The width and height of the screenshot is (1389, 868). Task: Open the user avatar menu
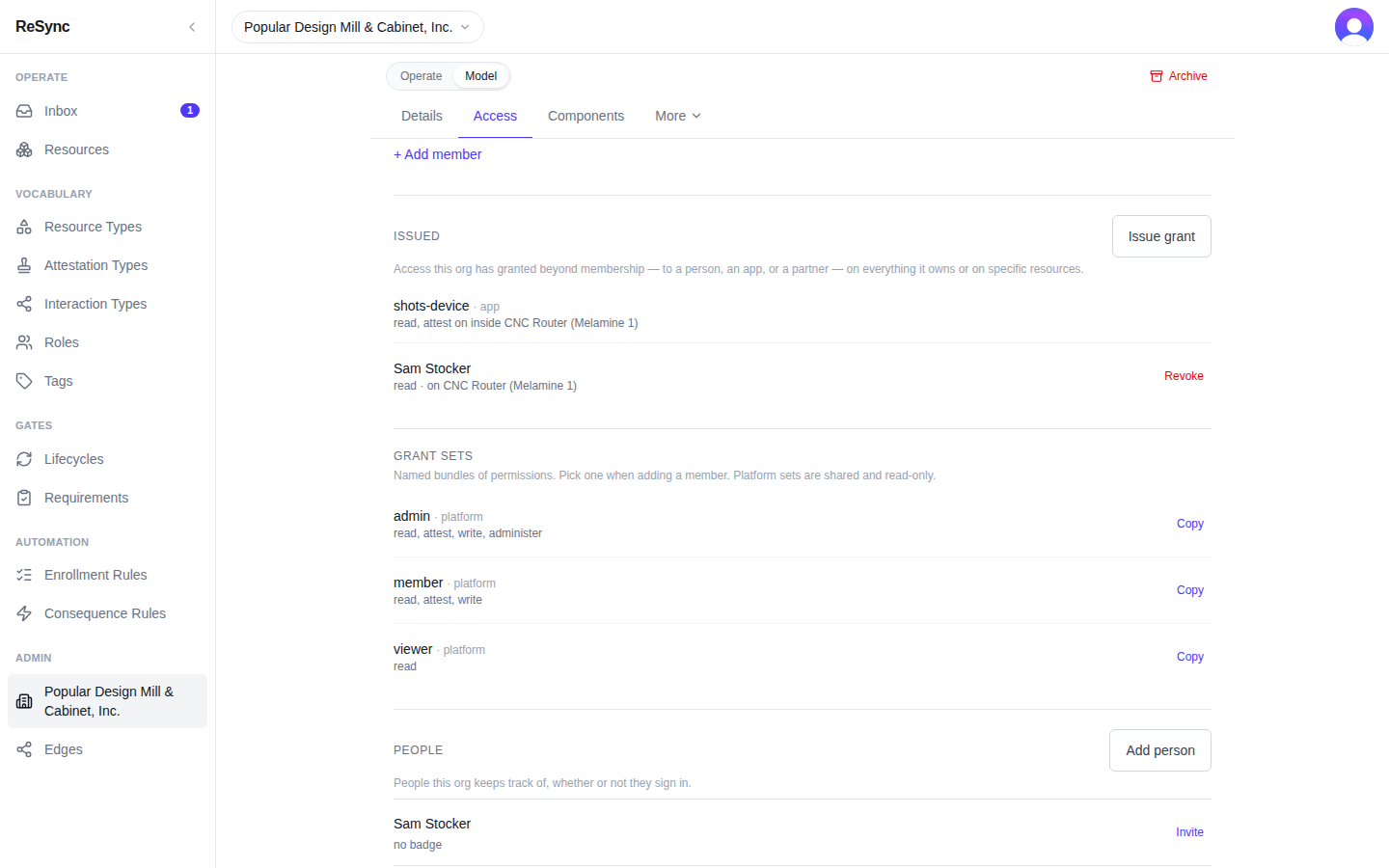pyautogui.click(x=1354, y=27)
